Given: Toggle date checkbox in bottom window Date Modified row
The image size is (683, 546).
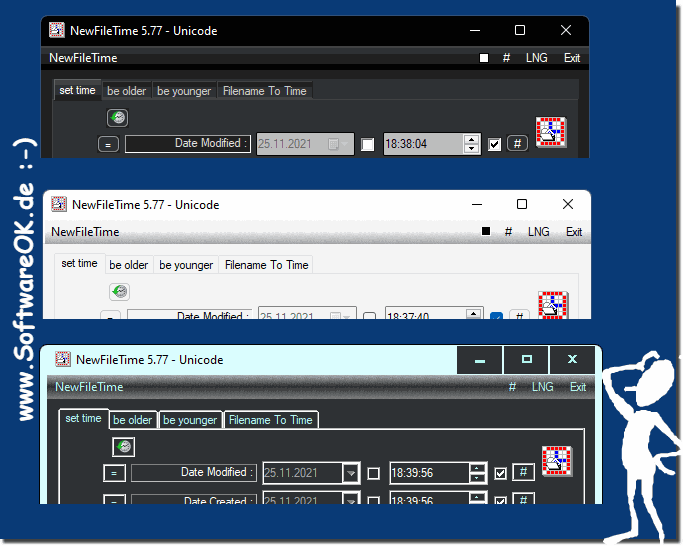Looking at the screenshot, I should click(373, 474).
